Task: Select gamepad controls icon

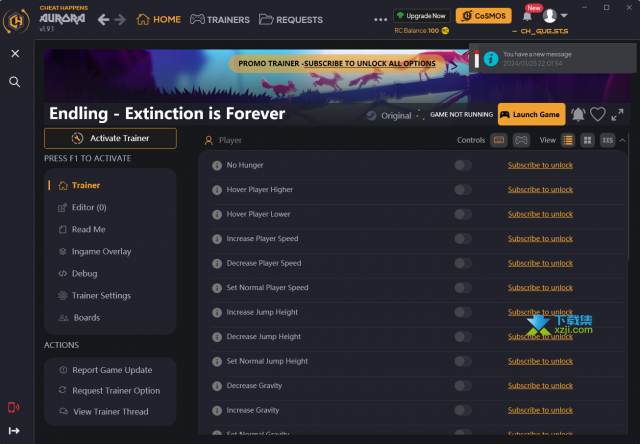Action: 521,140
